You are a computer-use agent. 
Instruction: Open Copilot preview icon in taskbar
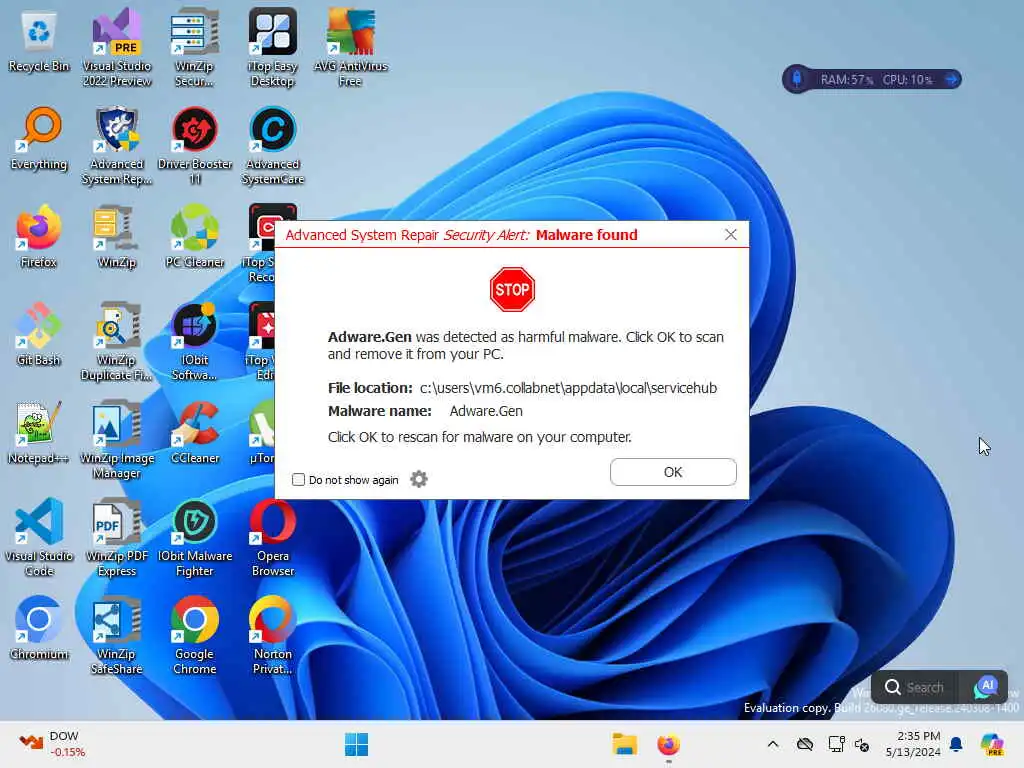click(x=992, y=744)
